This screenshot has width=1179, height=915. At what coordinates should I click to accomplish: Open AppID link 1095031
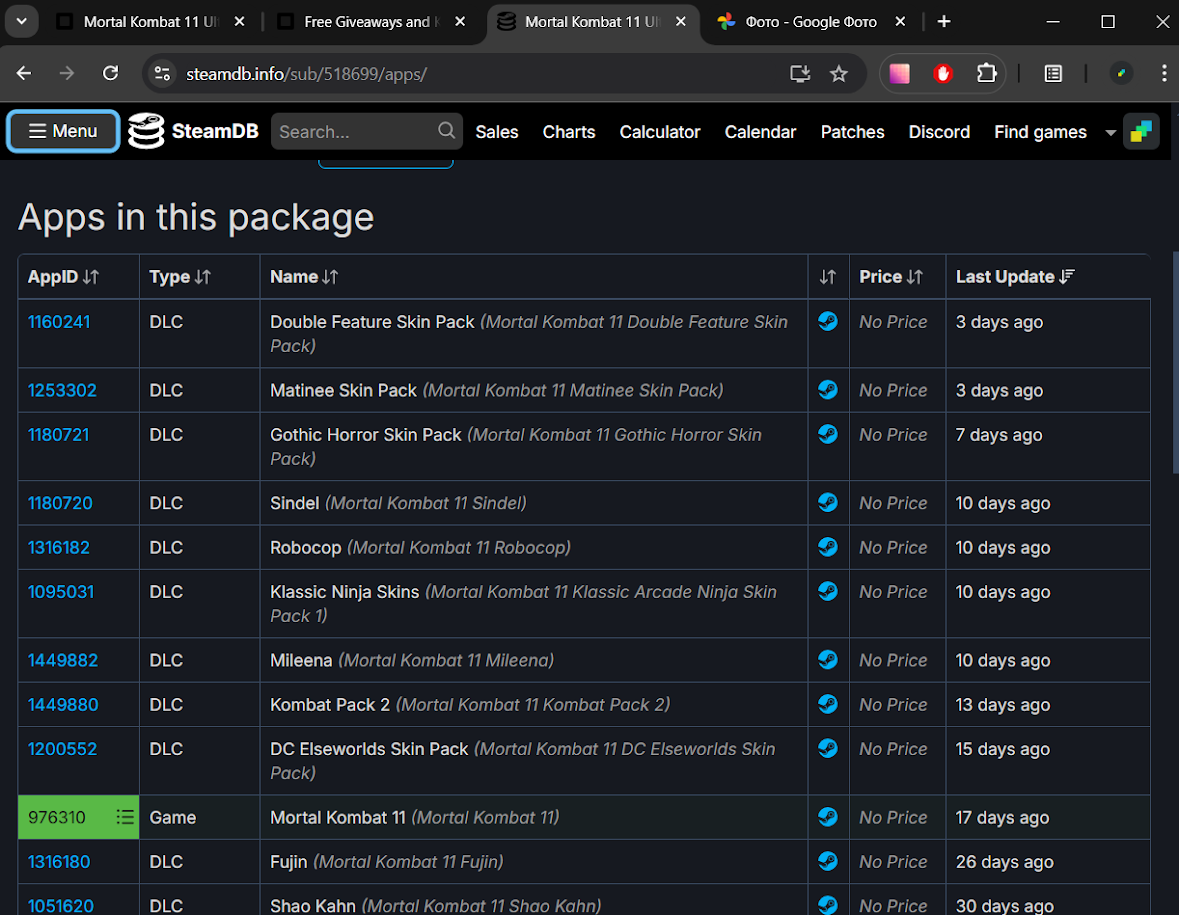[61, 592]
